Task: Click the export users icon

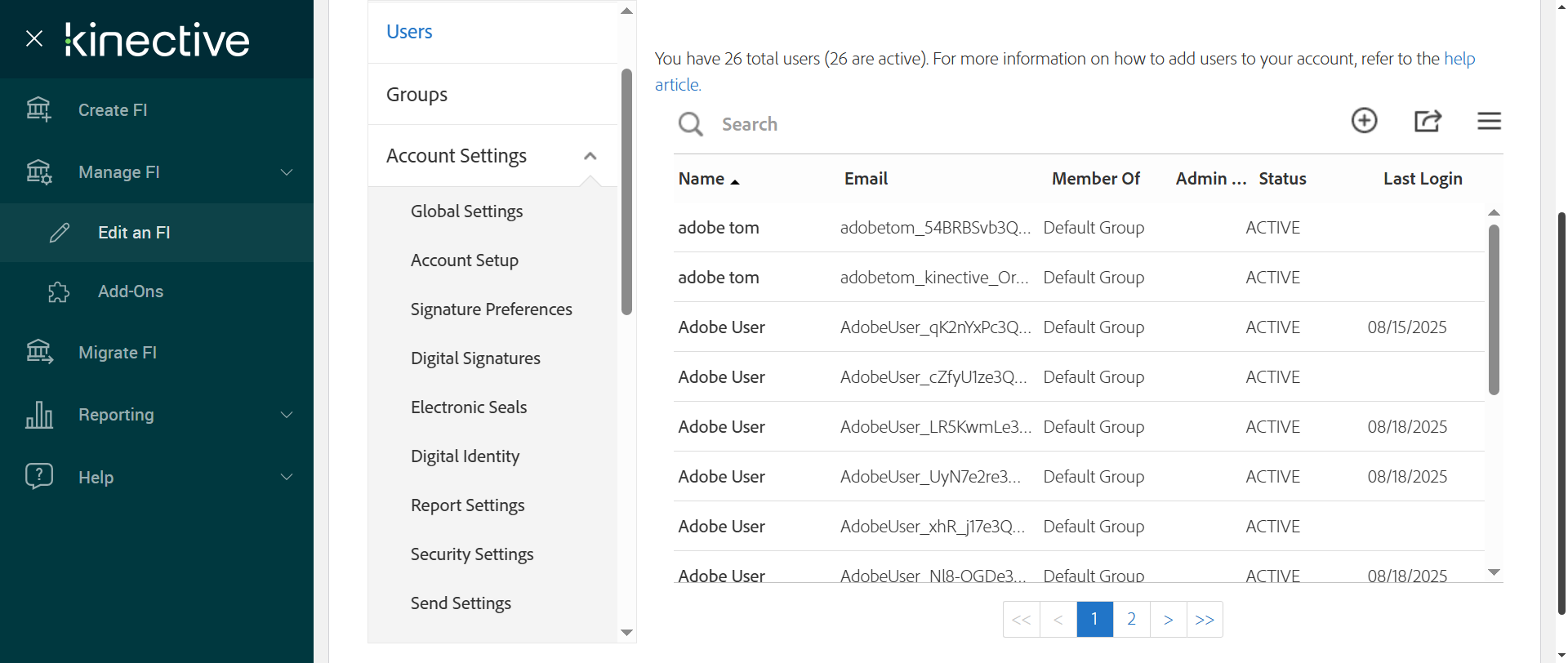Action: [x=1427, y=121]
